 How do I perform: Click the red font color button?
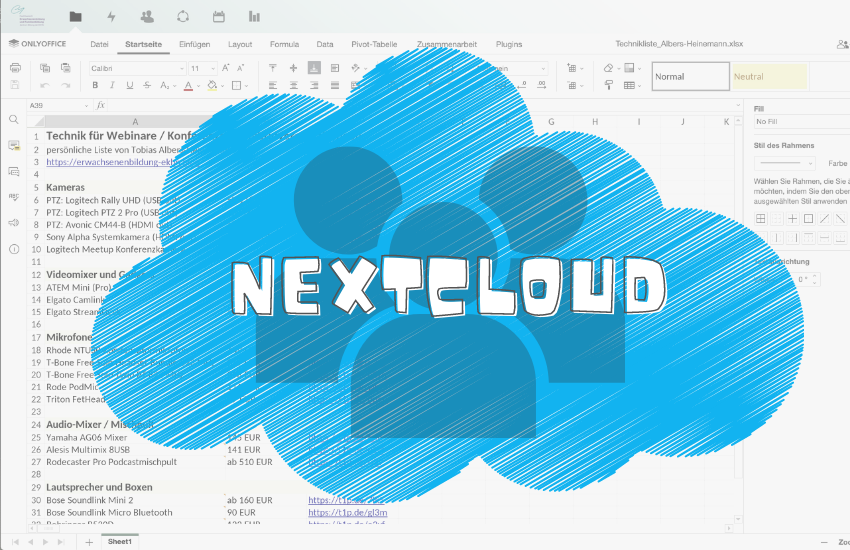pos(188,86)
